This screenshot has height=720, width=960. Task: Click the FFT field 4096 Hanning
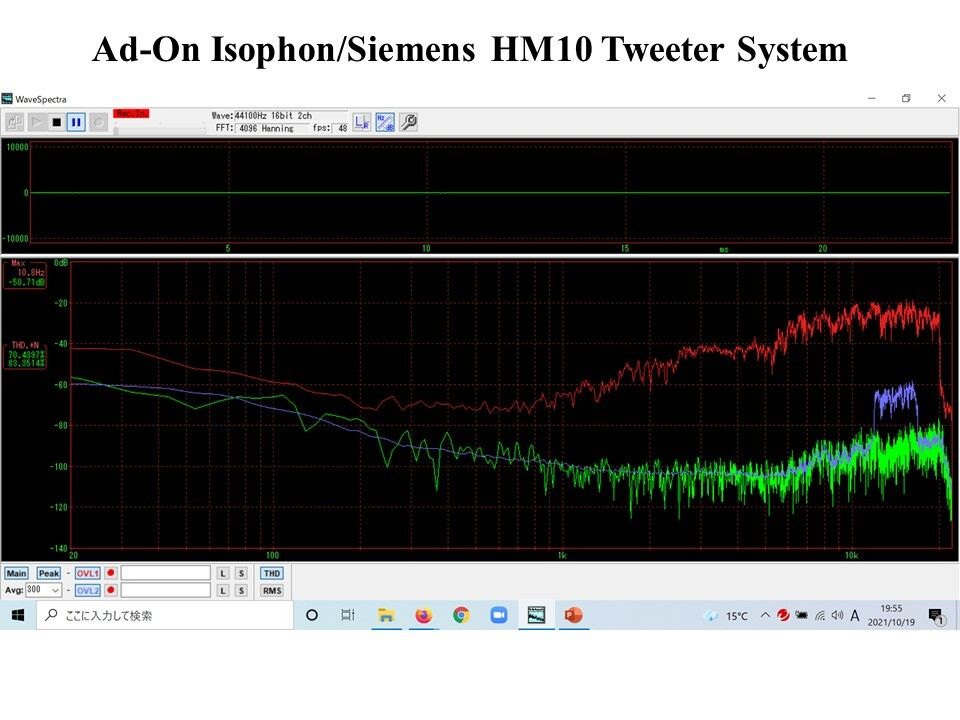272,128
